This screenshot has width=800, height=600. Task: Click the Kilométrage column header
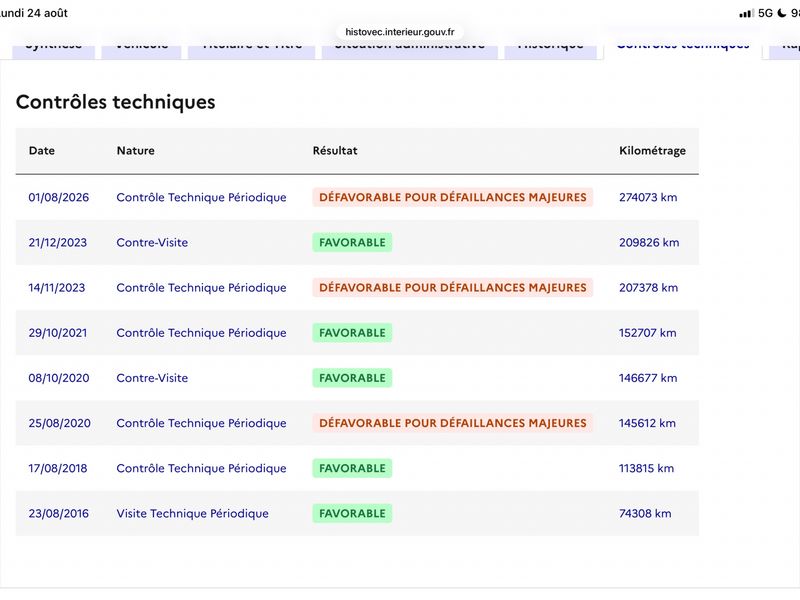pyautogui.click(x=652, y=151)
